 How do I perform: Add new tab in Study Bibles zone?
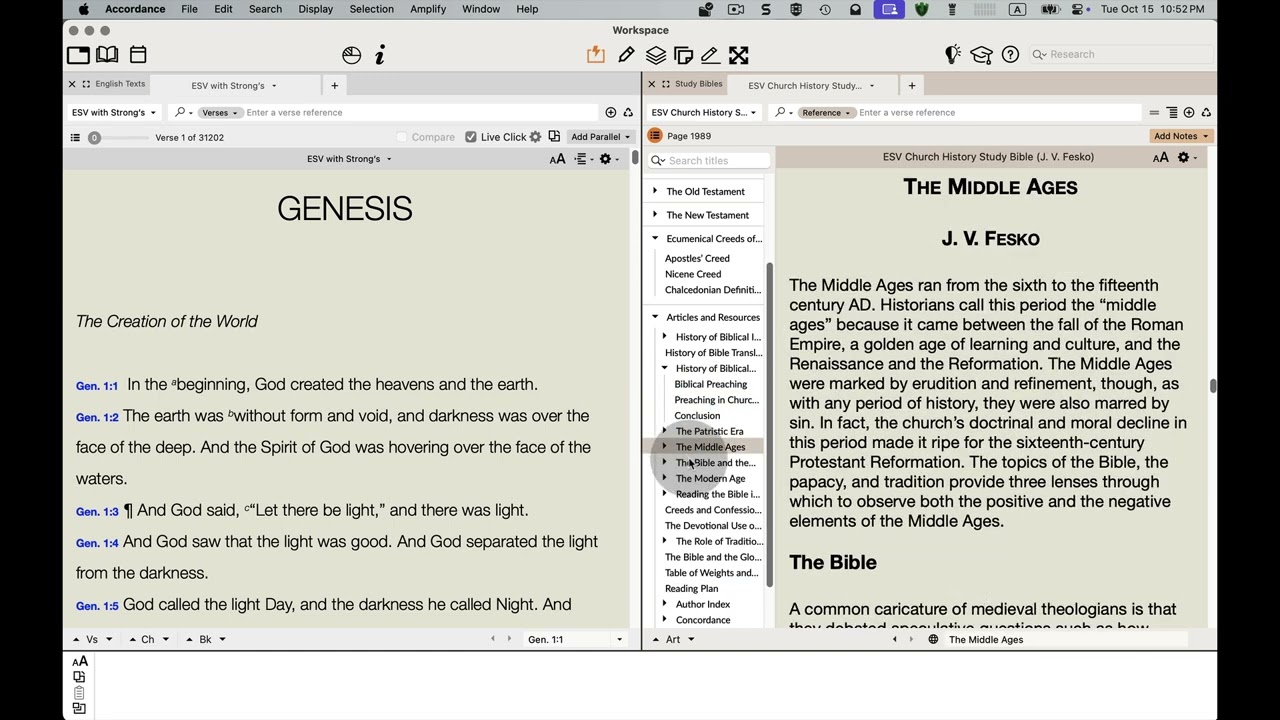coord(912,85)
